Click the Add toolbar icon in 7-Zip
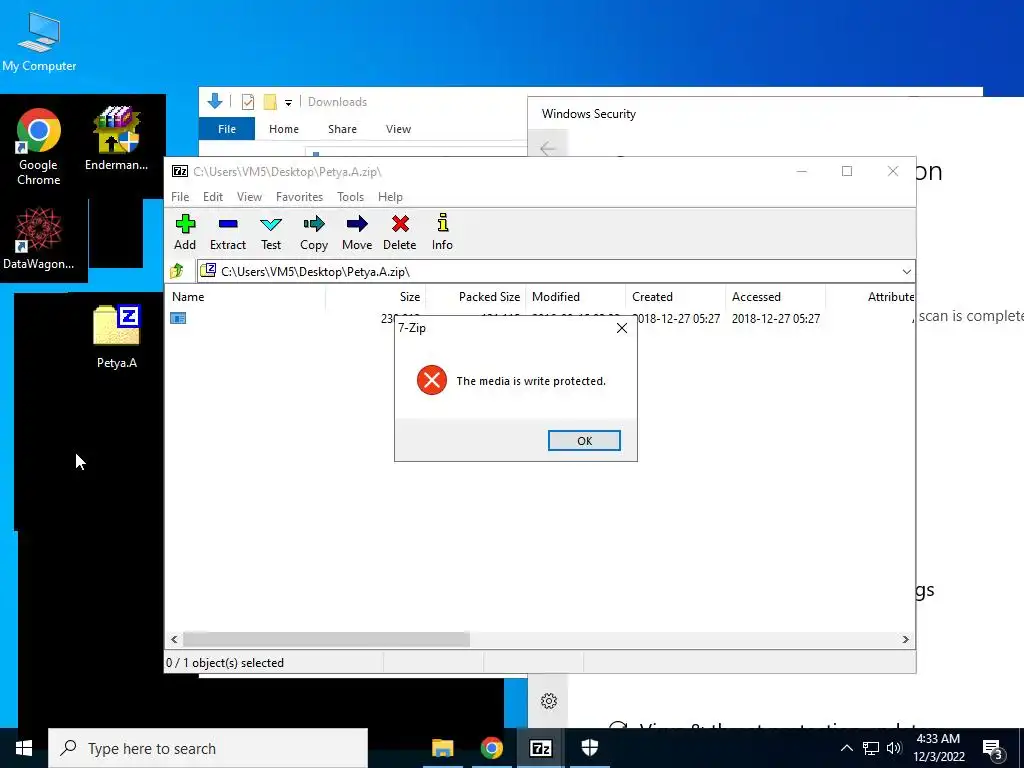Image resolution: width=1024 pixels, height=768 pixels. pos(185,232)
